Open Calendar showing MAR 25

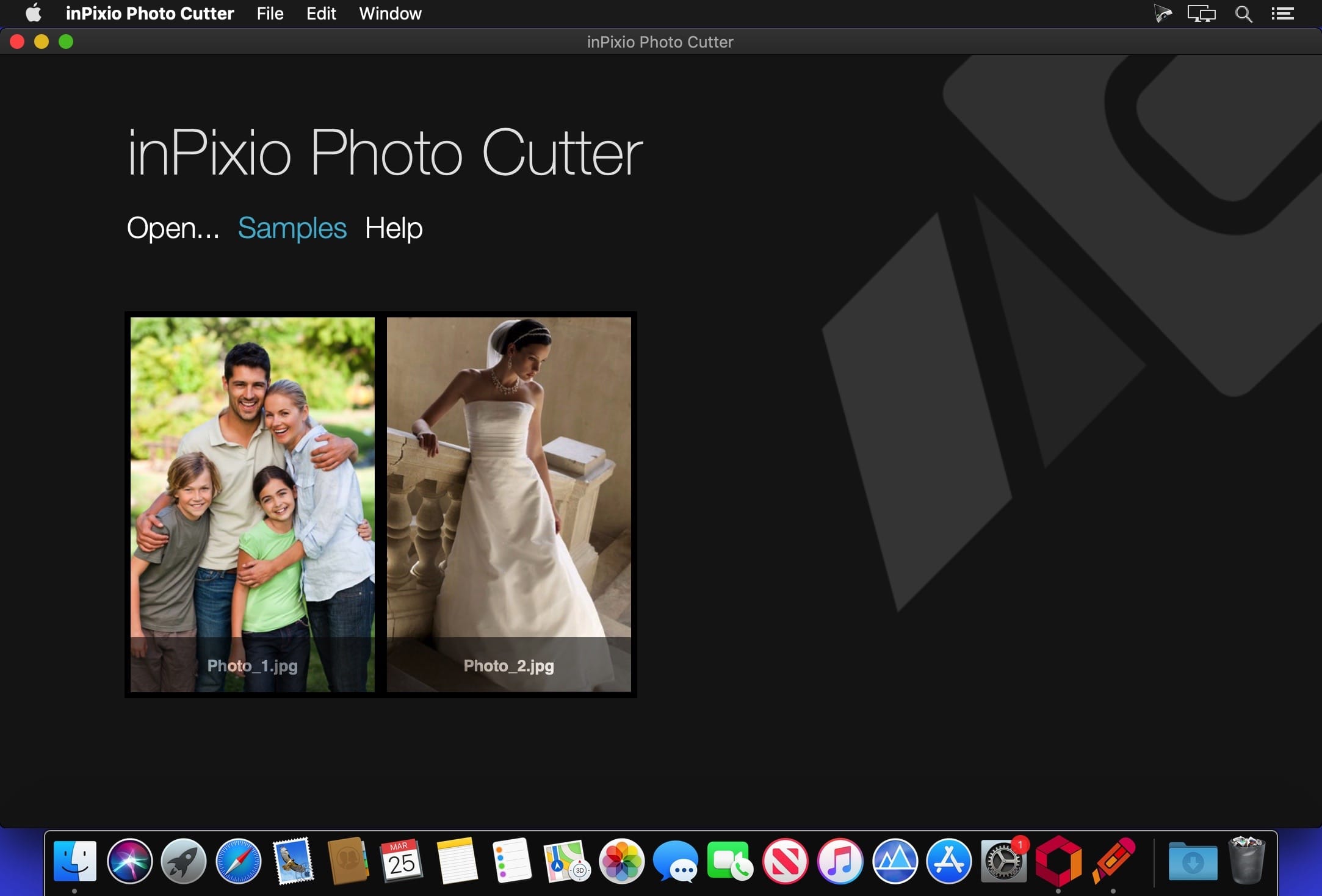coord(402,861)
